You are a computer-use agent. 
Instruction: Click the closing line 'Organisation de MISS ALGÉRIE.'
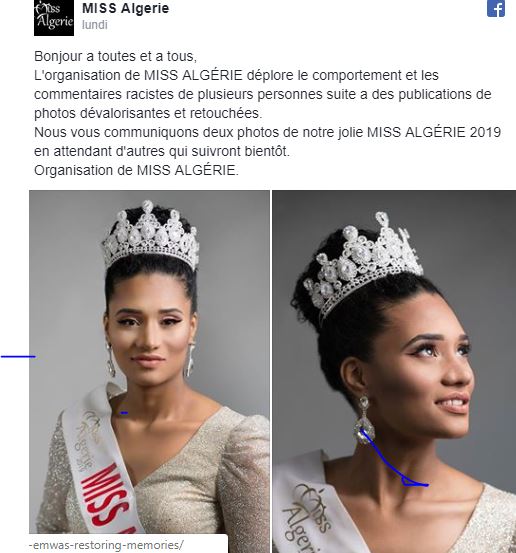[x=136, y=170]
